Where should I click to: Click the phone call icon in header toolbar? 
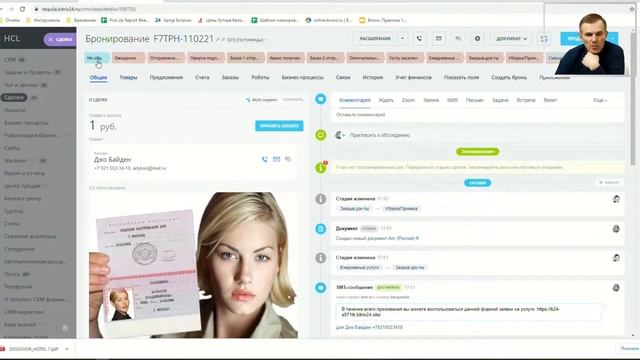click(x=419, y=38)
